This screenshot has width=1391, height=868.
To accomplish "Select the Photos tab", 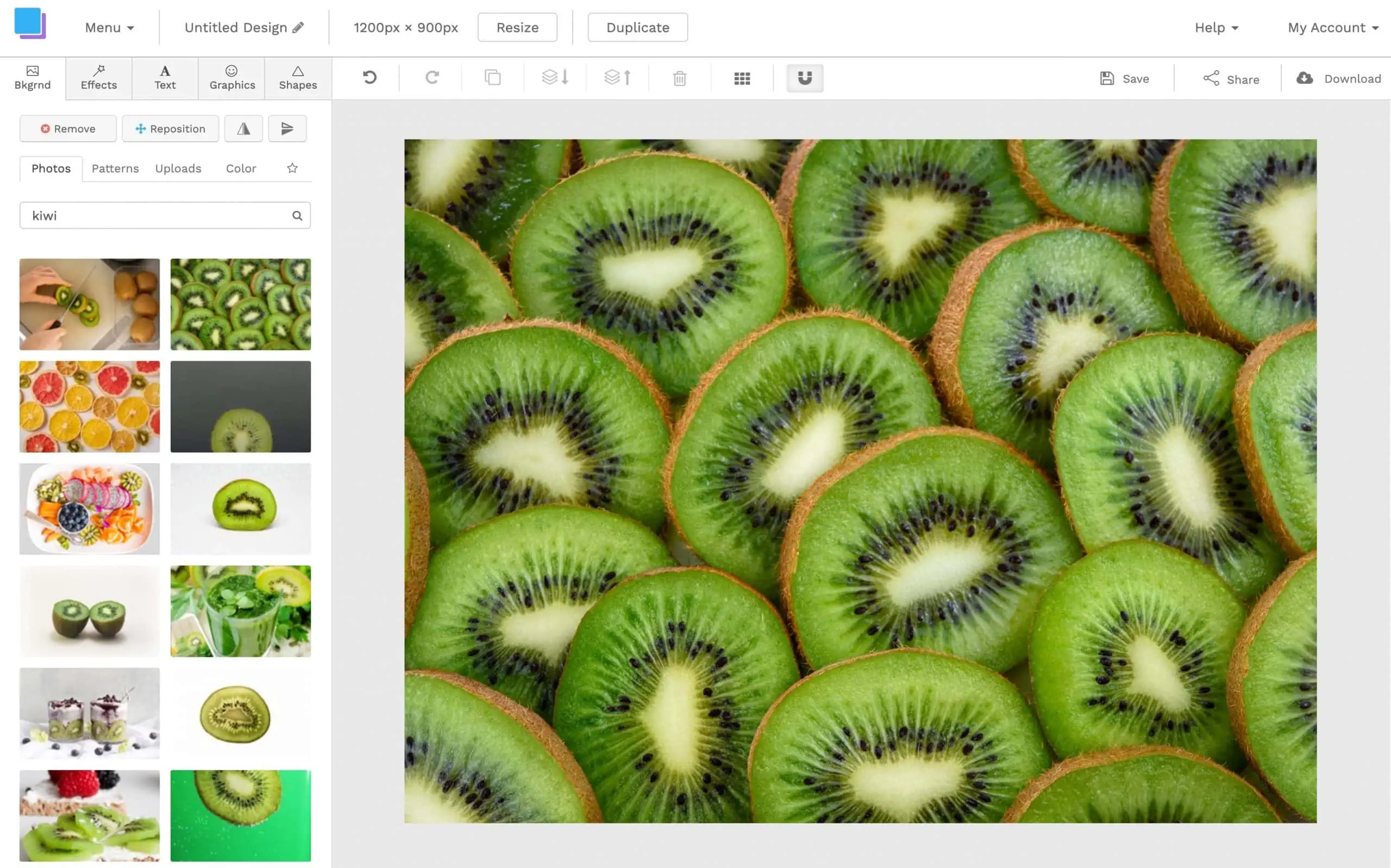I will tap(51, 168).
